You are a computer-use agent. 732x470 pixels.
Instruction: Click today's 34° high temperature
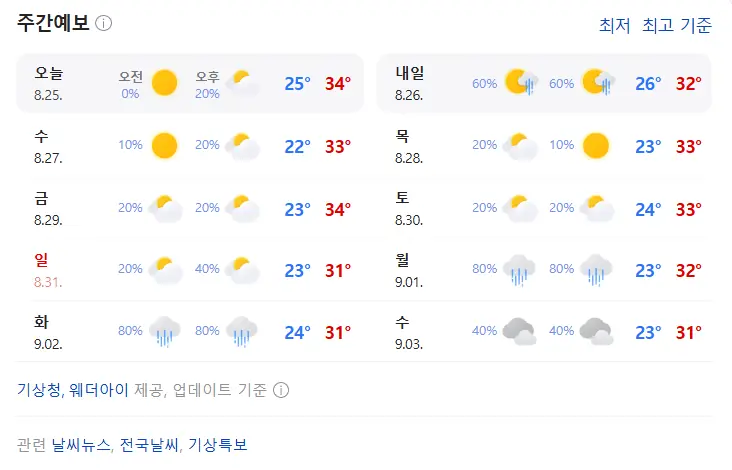(338, 84)
